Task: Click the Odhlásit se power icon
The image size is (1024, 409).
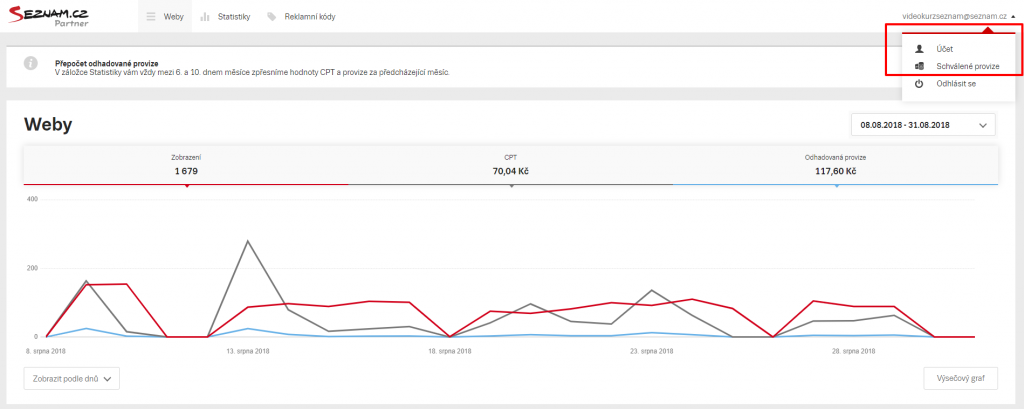Action: tap(920, 84)
